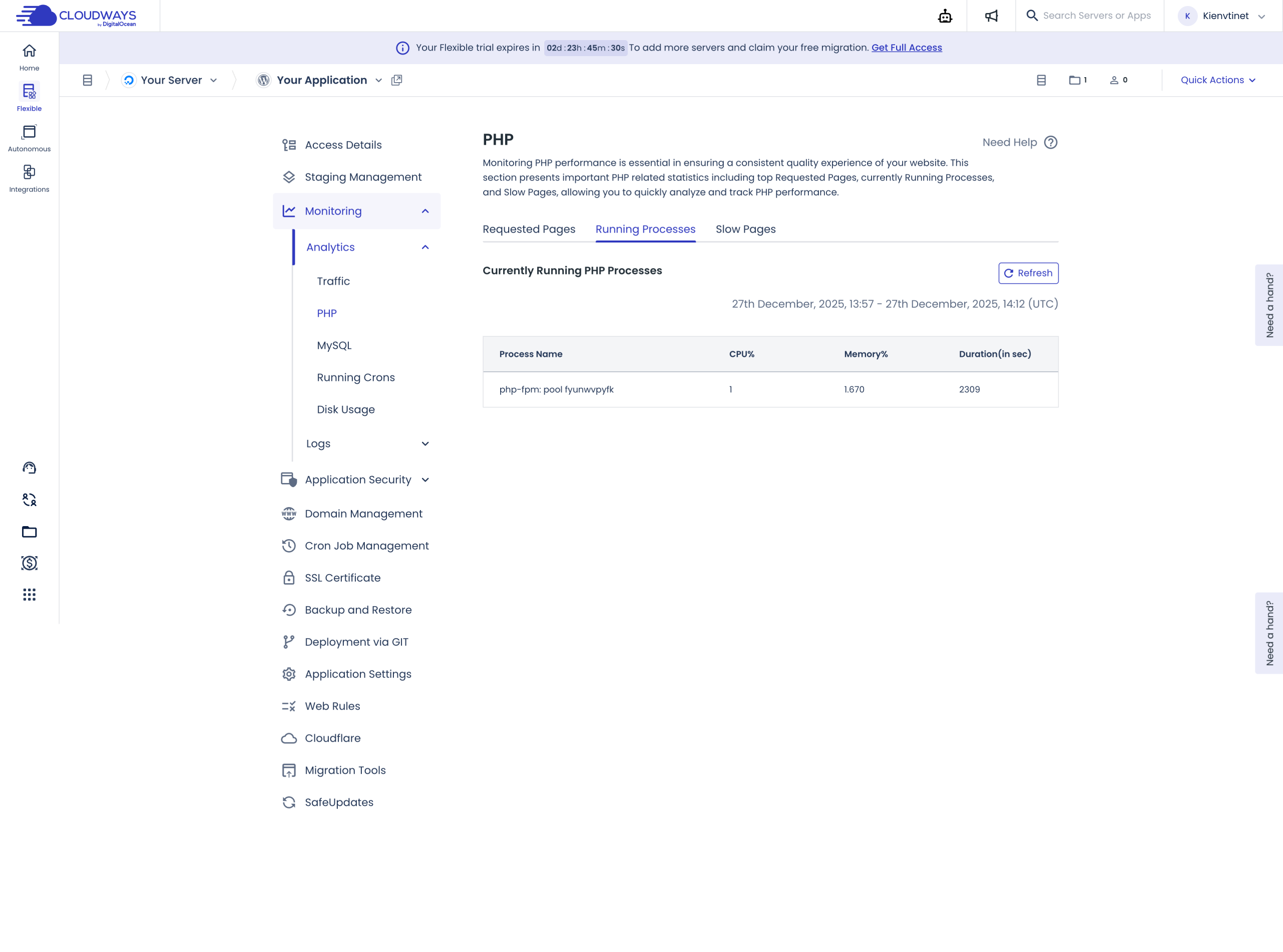Expand the Application Security section

point(425,480)
